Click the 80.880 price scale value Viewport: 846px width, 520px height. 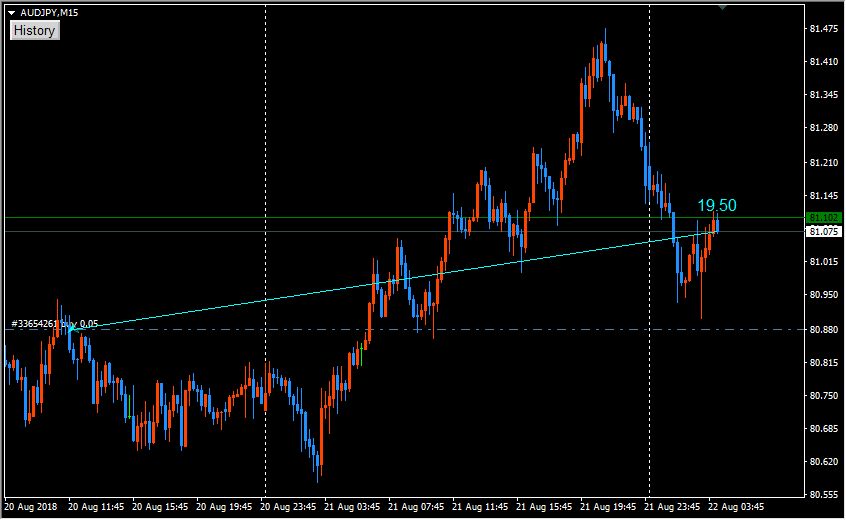824,329
